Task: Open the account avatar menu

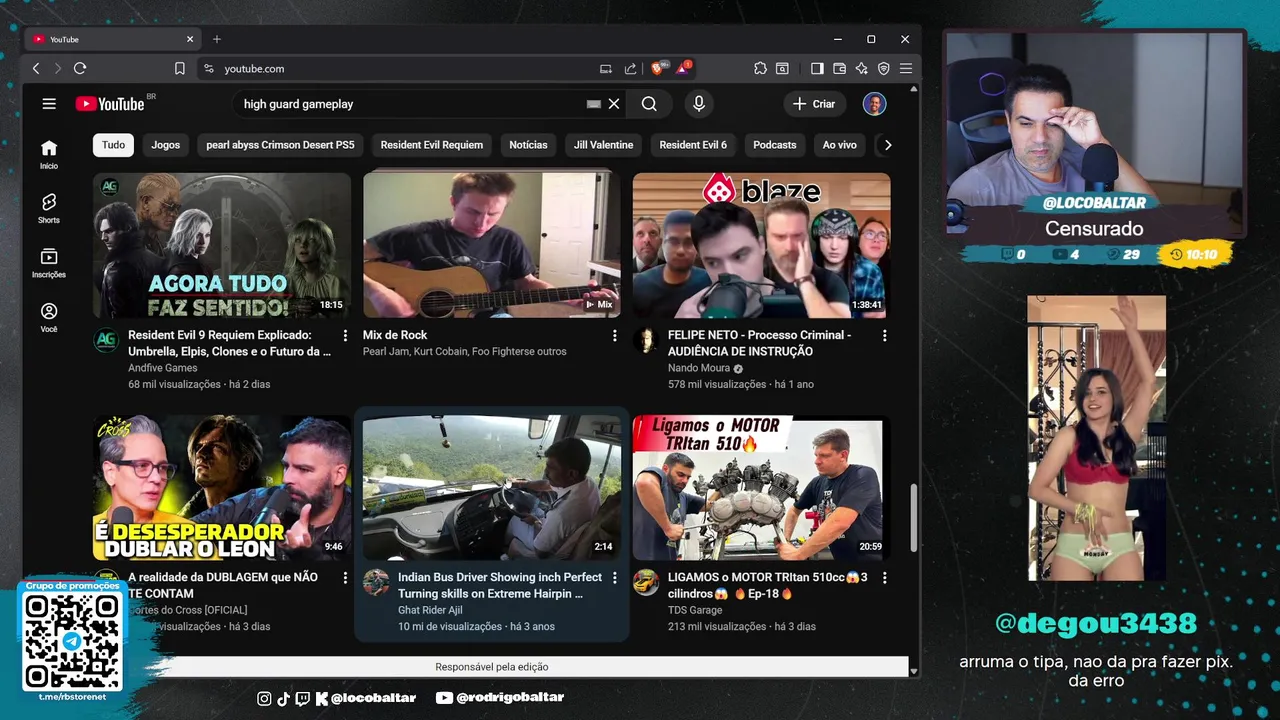Action: pos(874,104)
